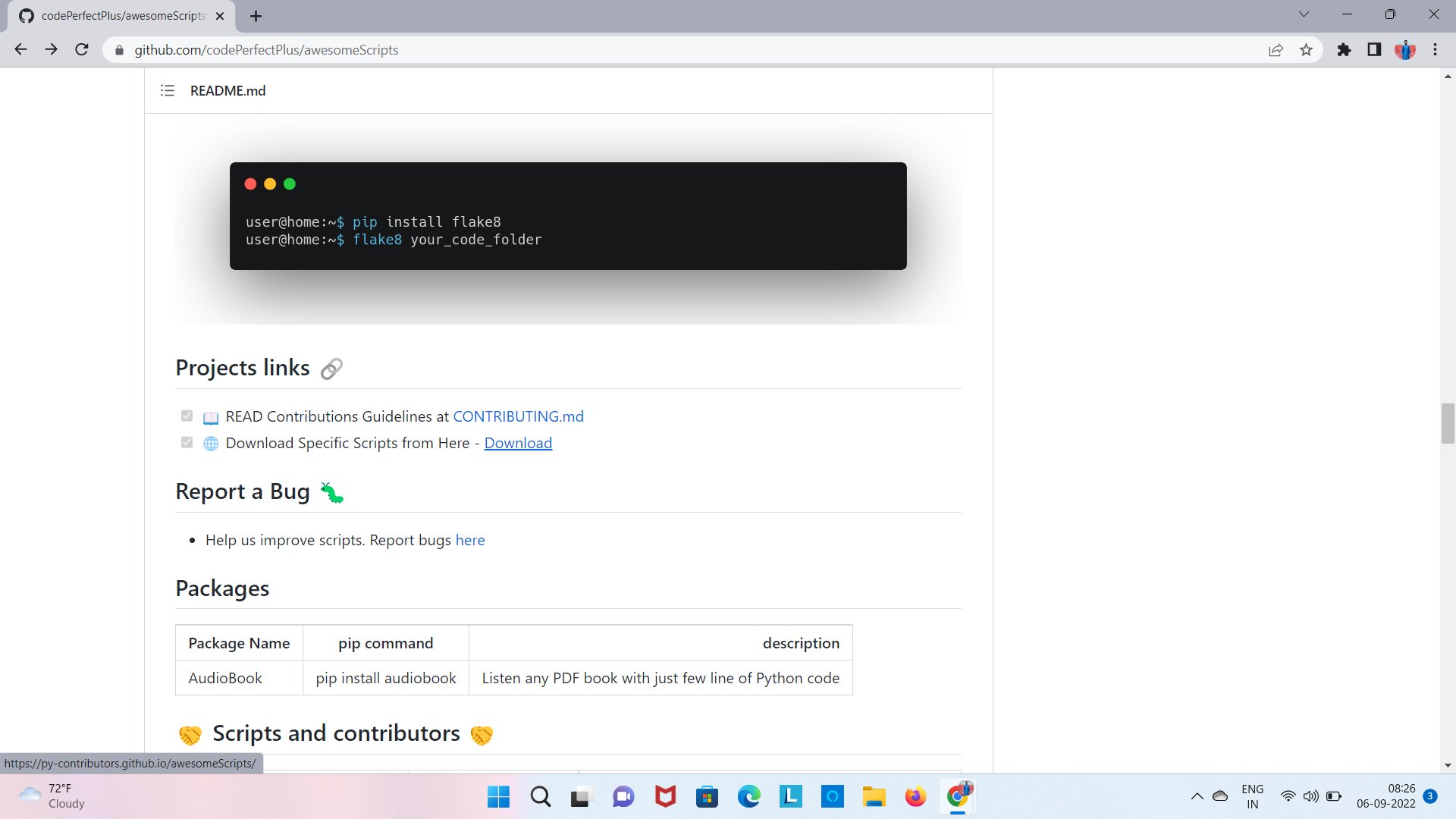
Task: Click the Download link for specific scripts
Action: [x=518, y=443]
